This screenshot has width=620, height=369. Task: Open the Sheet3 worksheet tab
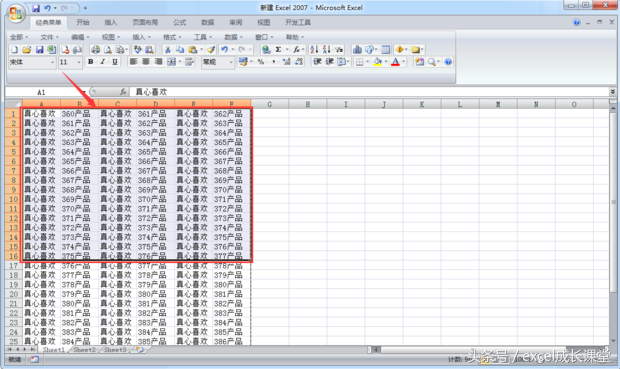tap(115, 350)
